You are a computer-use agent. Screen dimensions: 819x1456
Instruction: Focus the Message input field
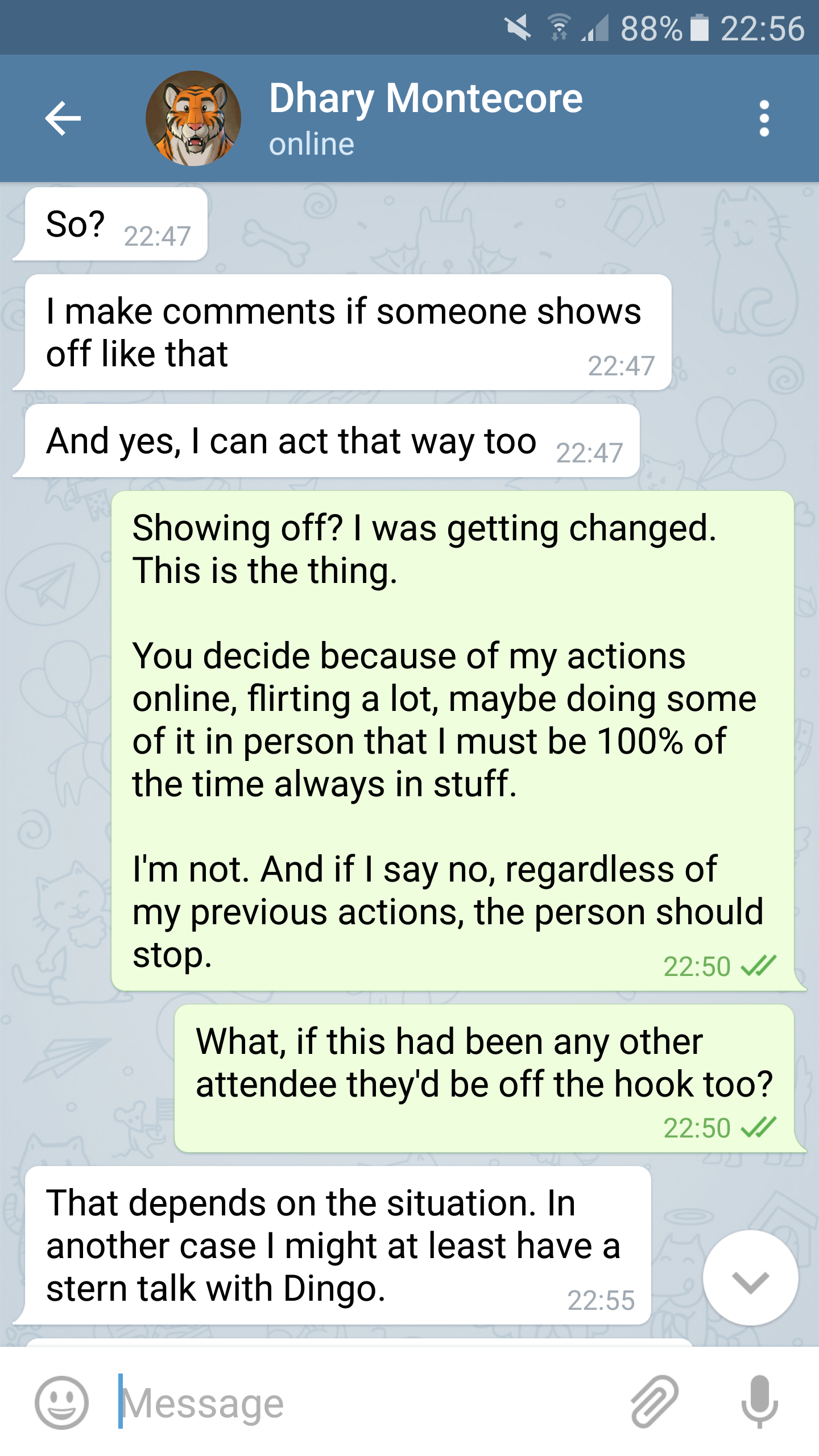364,1404
